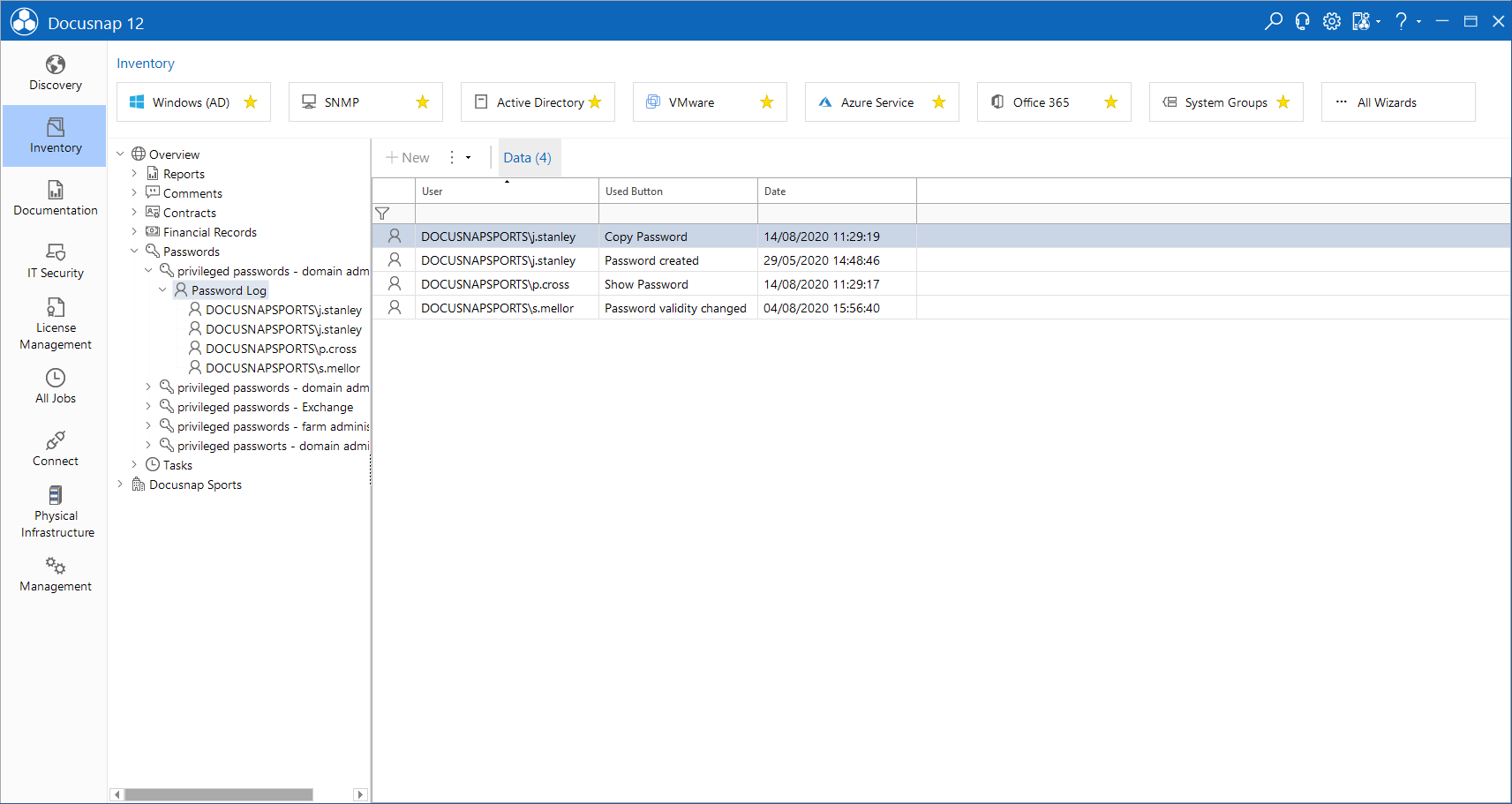This screenshot has height=804, width=1512.
Task: Sort by the User column header
Action: coord(507,192)
